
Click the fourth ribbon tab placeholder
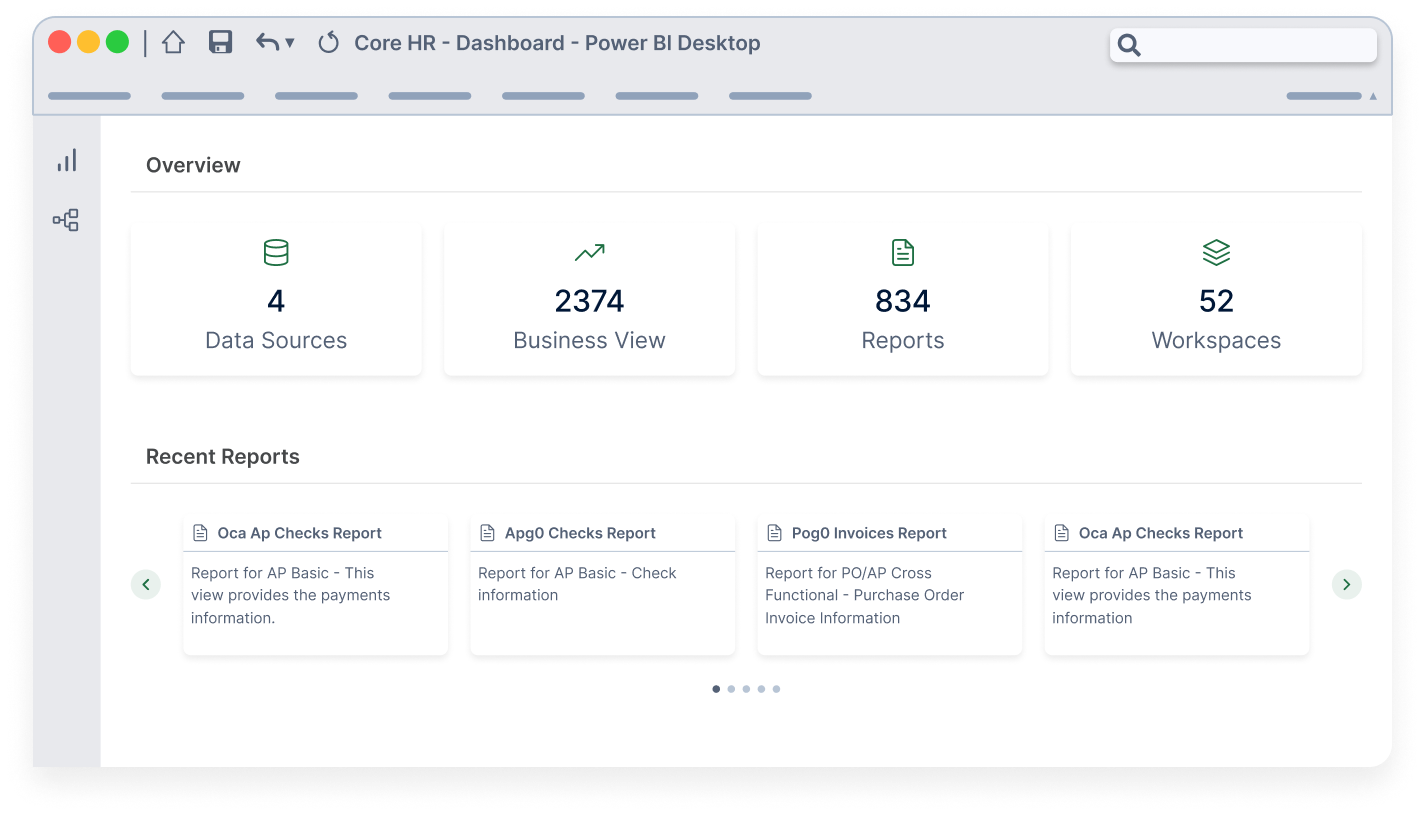[429, 96]
